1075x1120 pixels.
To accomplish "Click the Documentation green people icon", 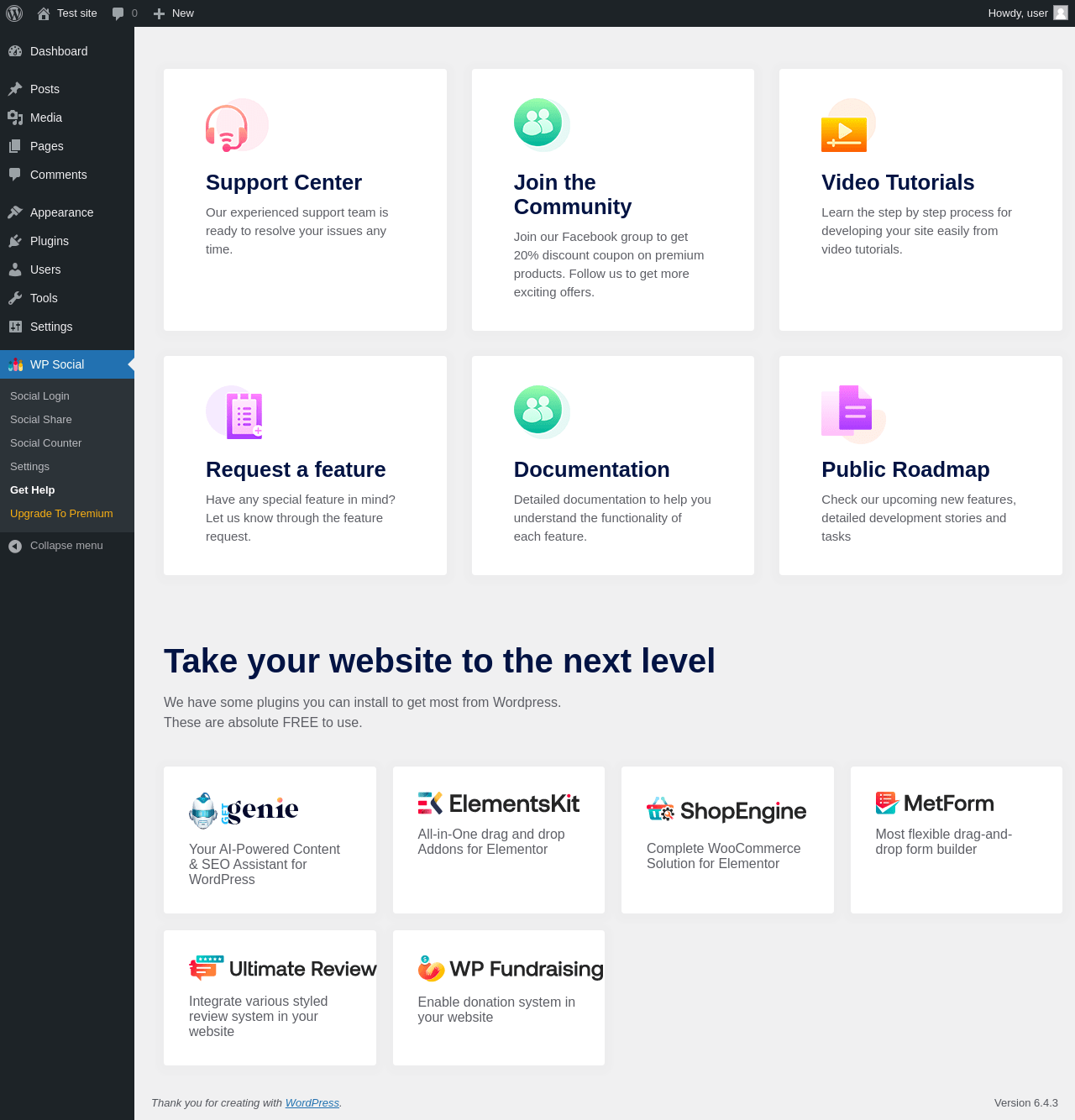I will pyautogui.click(x=542, y=411).
